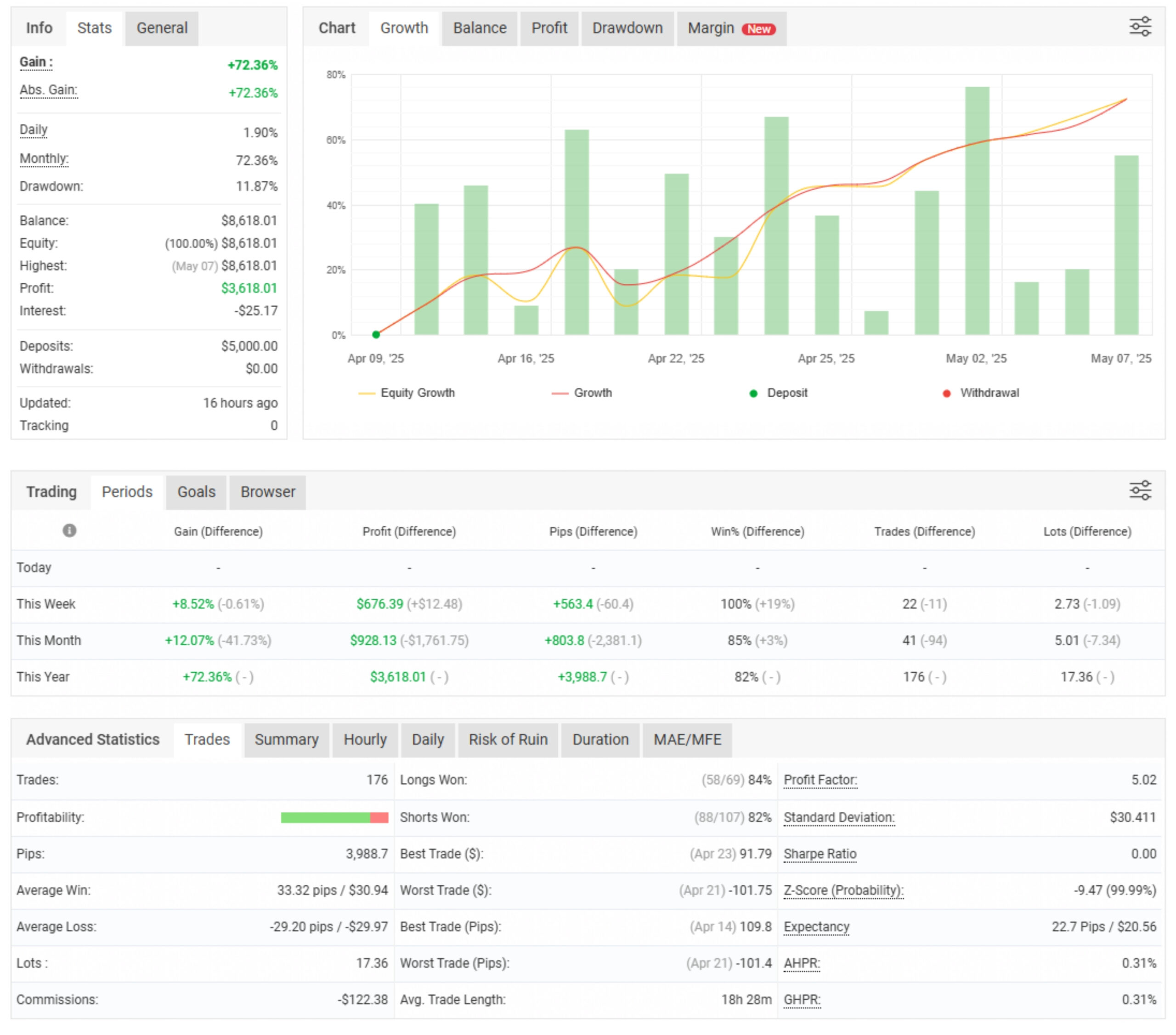Switch to Goals tab in Trading
This screenshot has height=1035, width=1176.
[x=196, y=492]
